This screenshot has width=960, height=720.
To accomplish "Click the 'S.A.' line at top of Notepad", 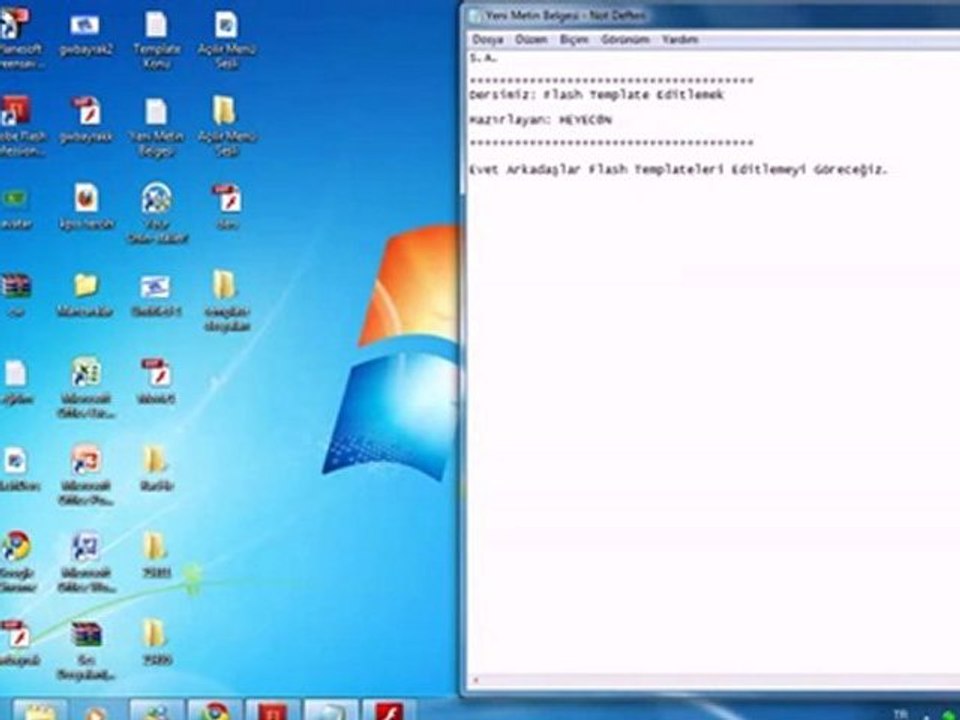I will (484, 58).
